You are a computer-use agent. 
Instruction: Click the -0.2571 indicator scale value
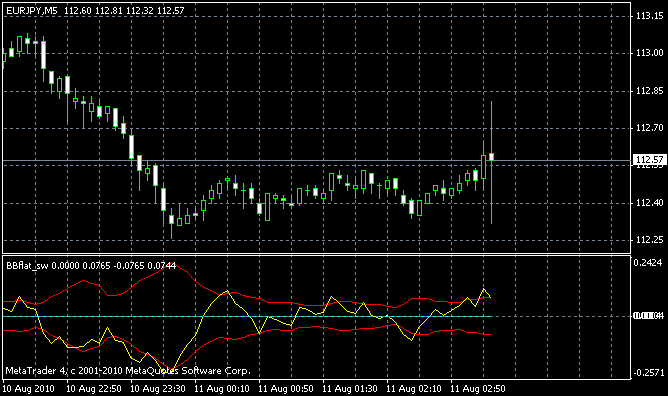648,373
